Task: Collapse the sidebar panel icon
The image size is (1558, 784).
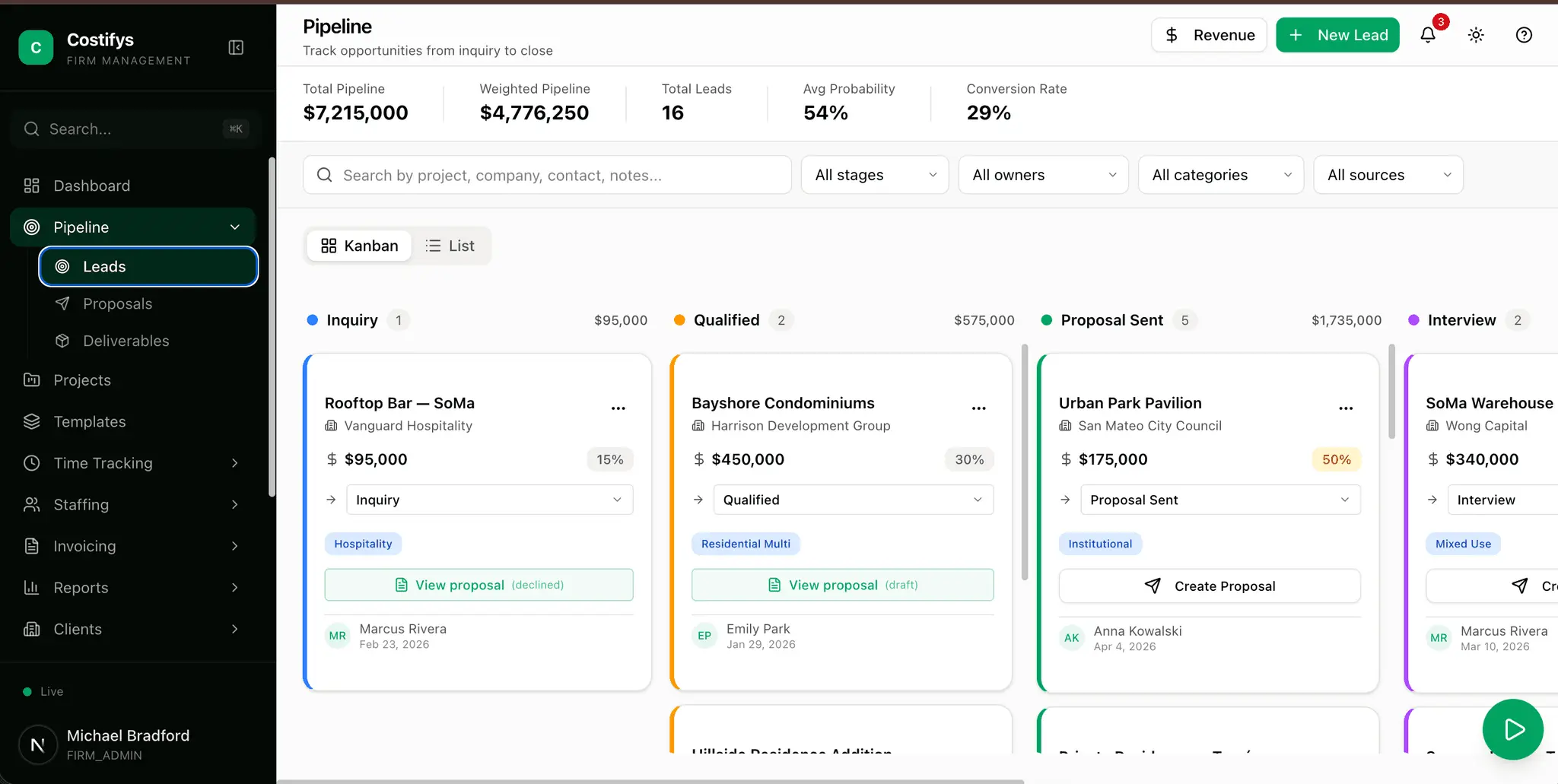Action: pyautogui.click(x=236, y=48)
